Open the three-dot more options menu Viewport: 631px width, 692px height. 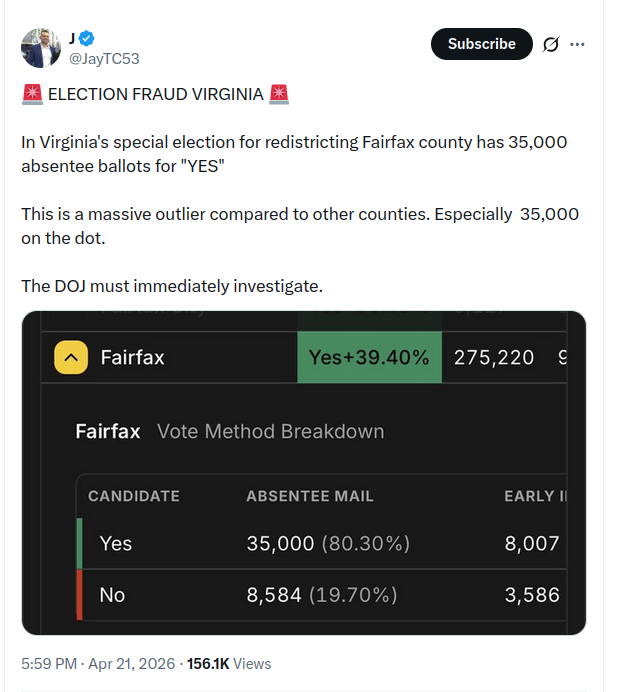click(x=577, y=44)
